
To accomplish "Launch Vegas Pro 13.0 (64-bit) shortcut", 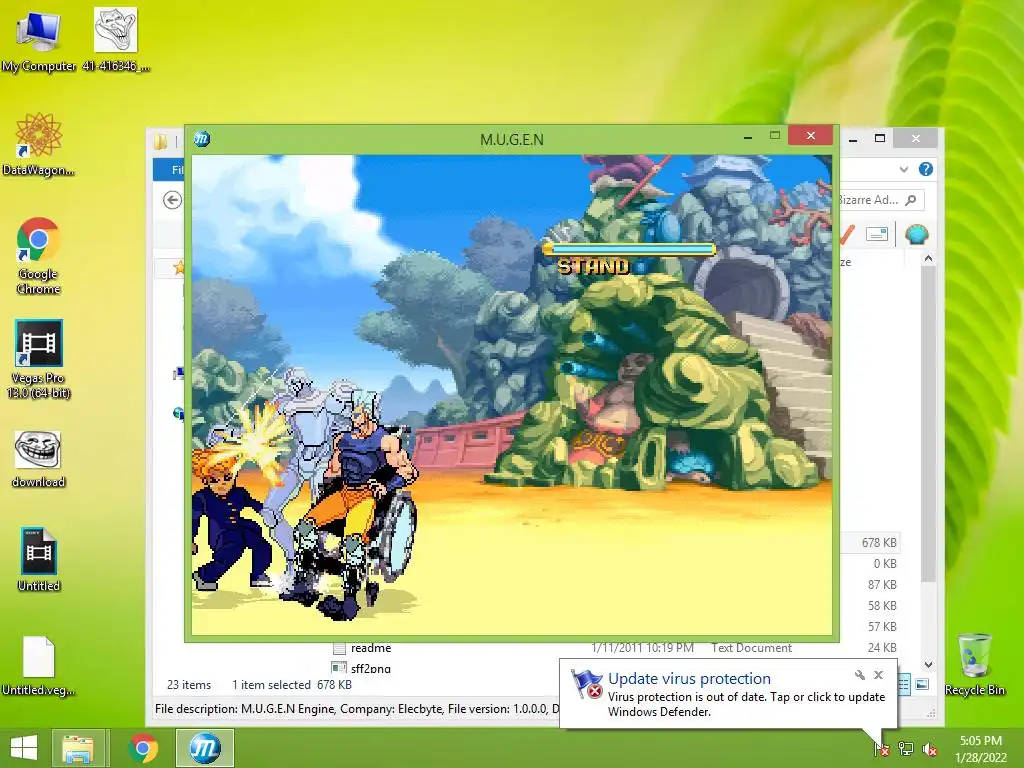I will pos(39,359).
